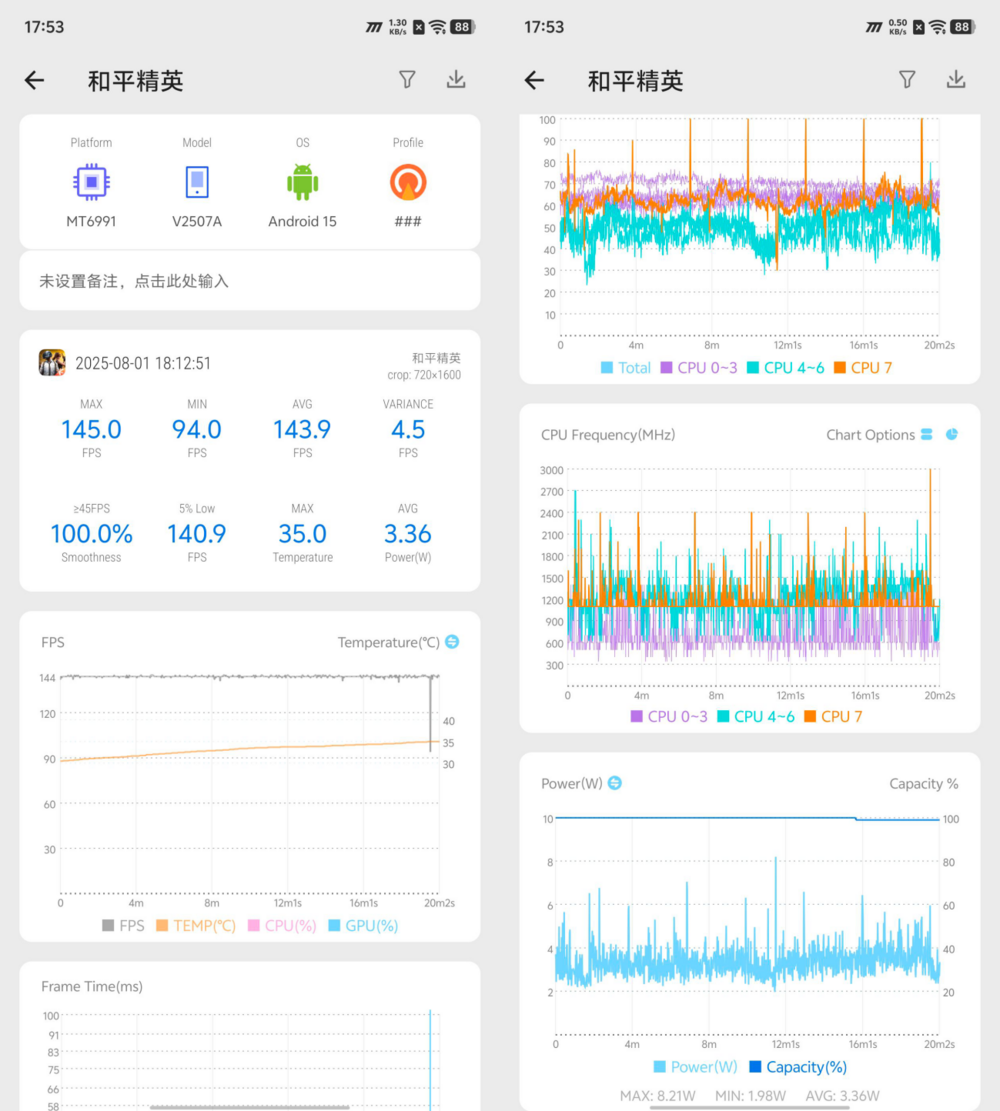Open the filter icon on the left screen
The width and height of the screenshot is (1000, 1111).
407,79
